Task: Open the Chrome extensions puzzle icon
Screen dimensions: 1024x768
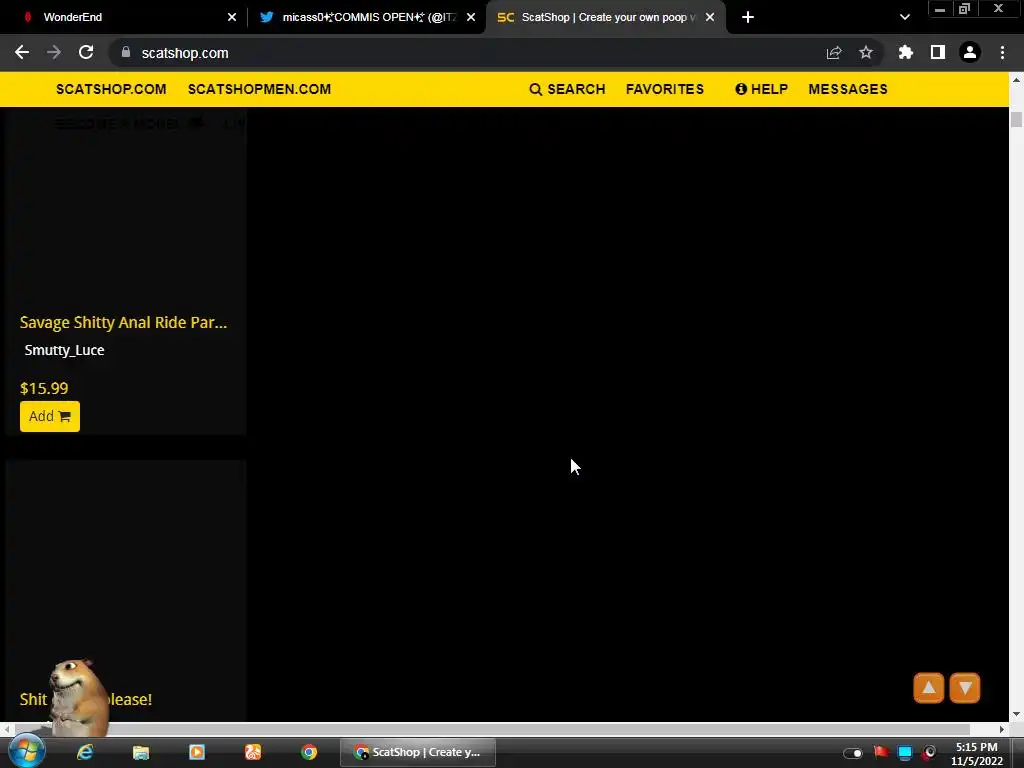Action: coord(906,53)
